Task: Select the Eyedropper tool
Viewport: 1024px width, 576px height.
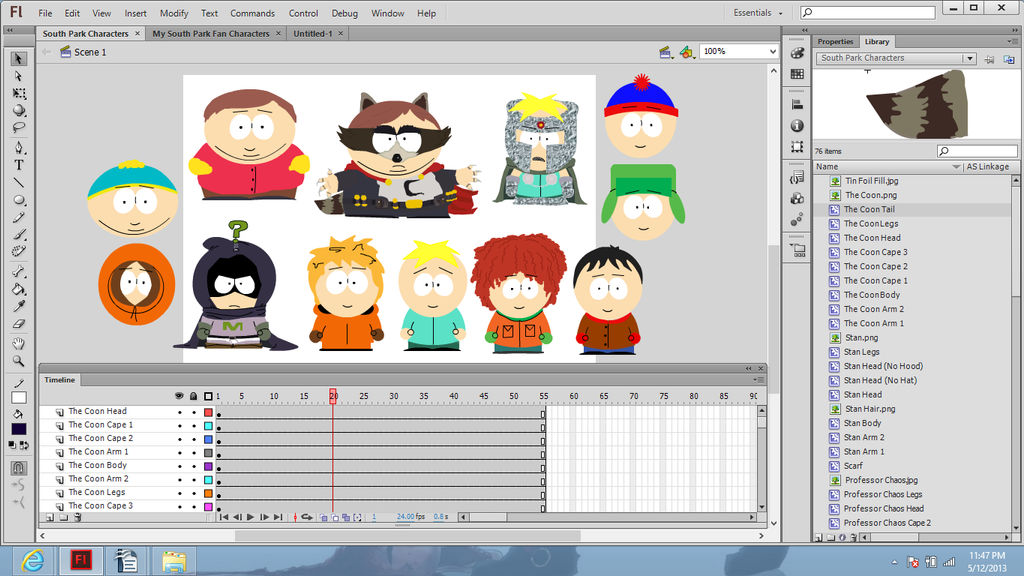Action: pyautogui.click(x=19, y=306)
